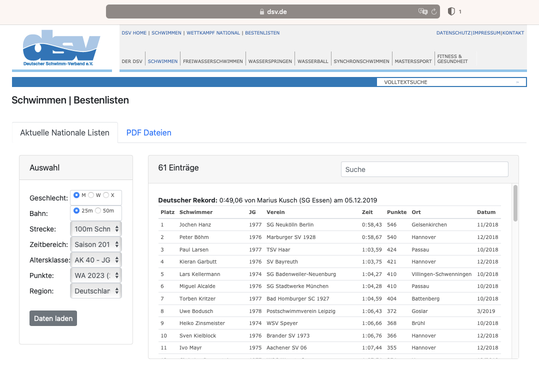This screenshot has height=373, width=539.
Task: Click the DSV logo
Action: click(62, 48)
